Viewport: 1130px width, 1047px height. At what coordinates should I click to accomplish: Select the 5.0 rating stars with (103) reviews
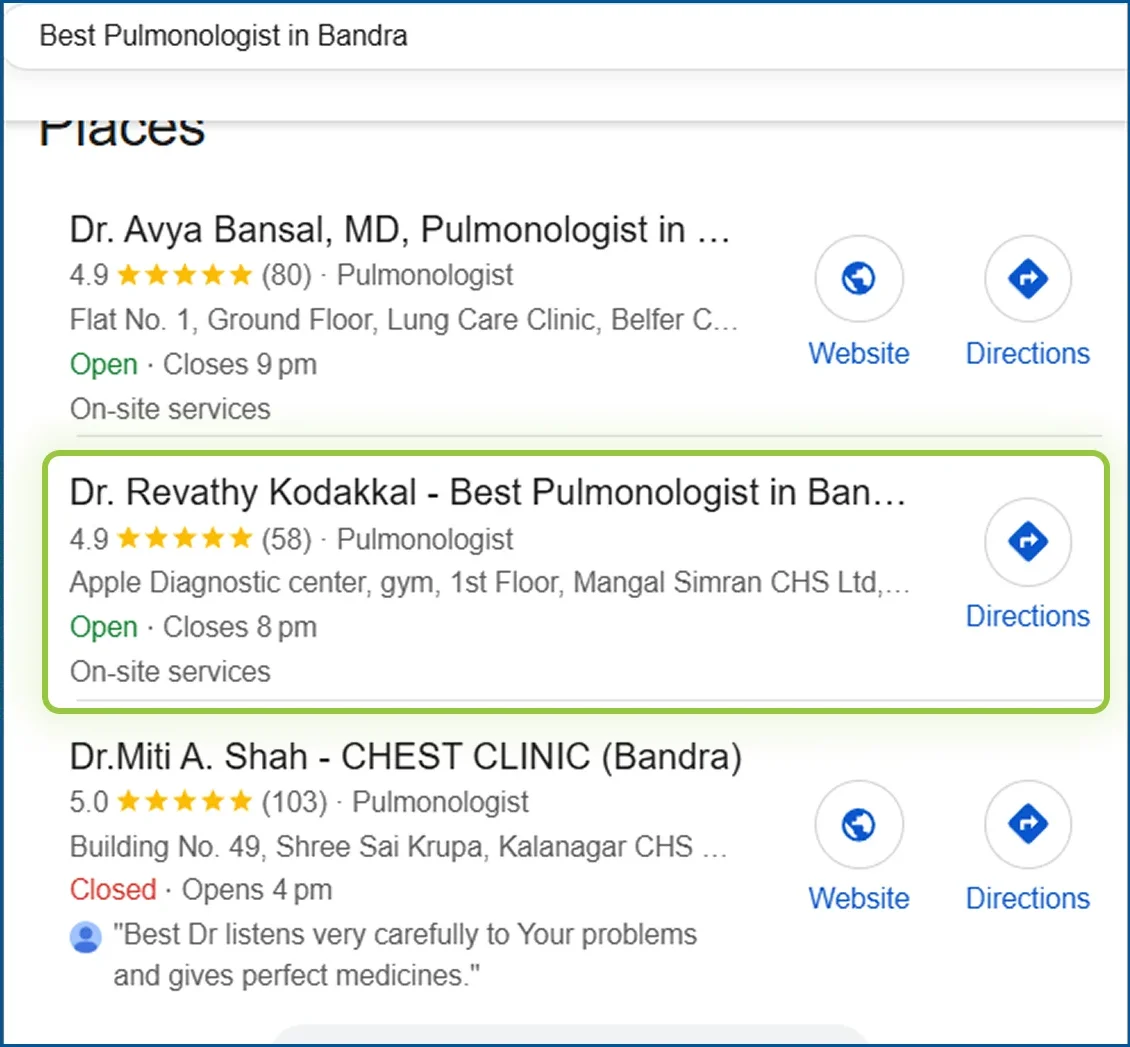(184, 801)
